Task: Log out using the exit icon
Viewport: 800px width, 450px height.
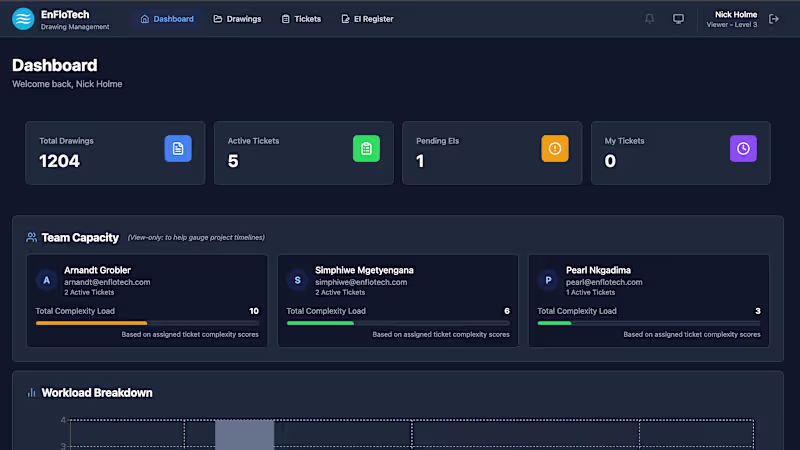Action: 774,19
